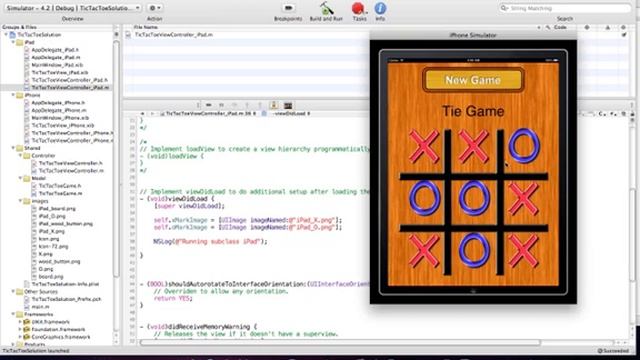Select icon-72.png image
Viewport: 640px width, 360px height.
[x=53, y=246]
